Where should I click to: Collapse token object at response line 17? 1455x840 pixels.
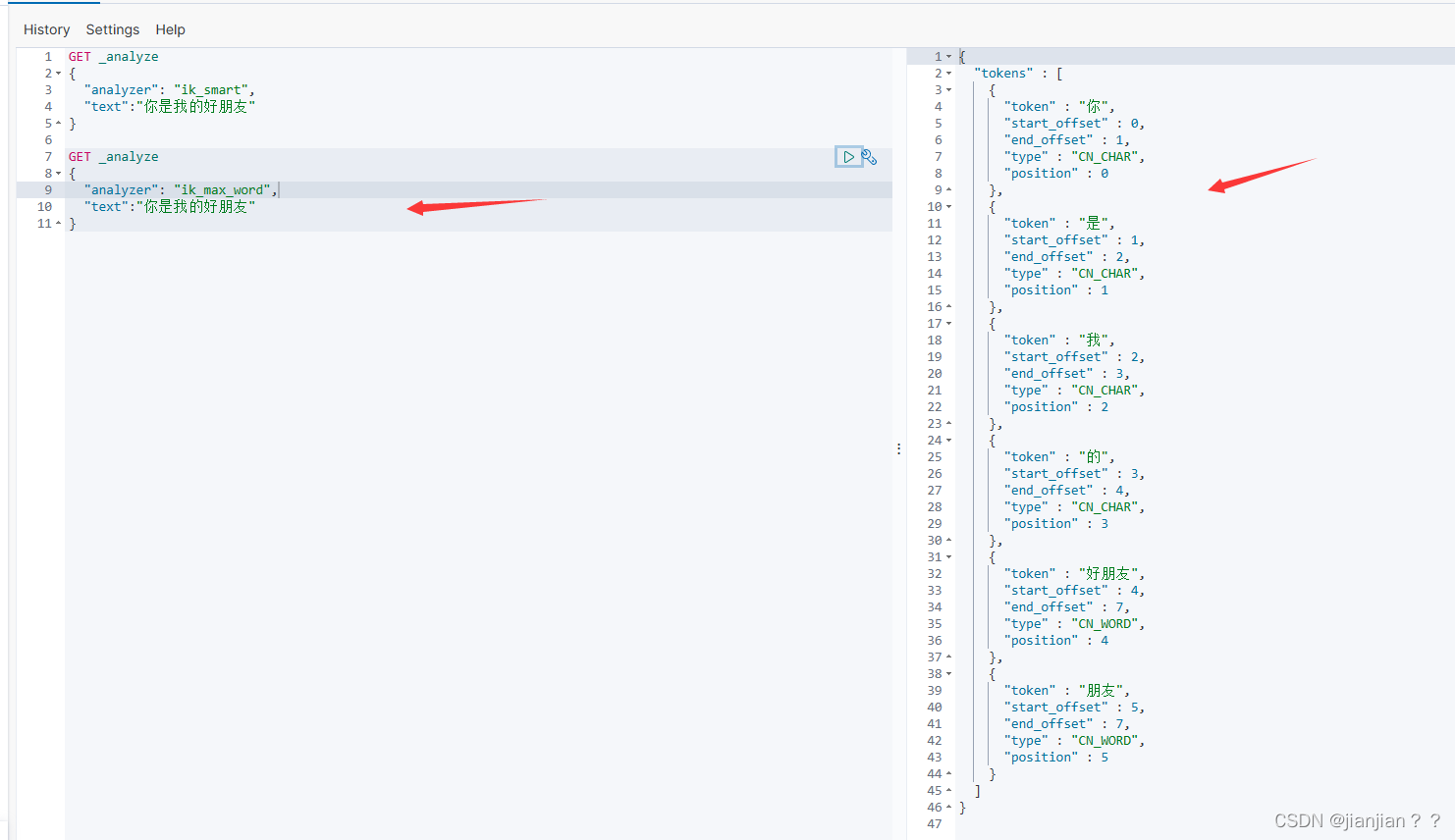948,324
